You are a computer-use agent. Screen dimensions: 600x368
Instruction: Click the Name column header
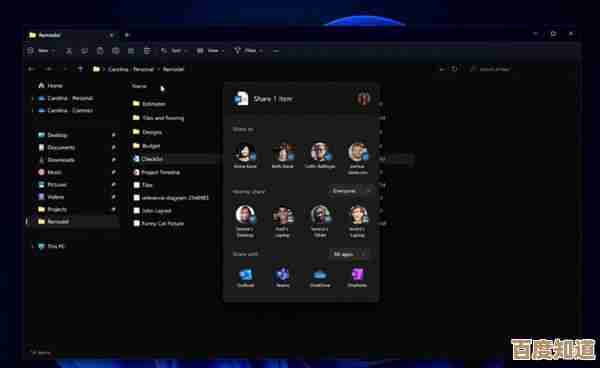(139, 86)
